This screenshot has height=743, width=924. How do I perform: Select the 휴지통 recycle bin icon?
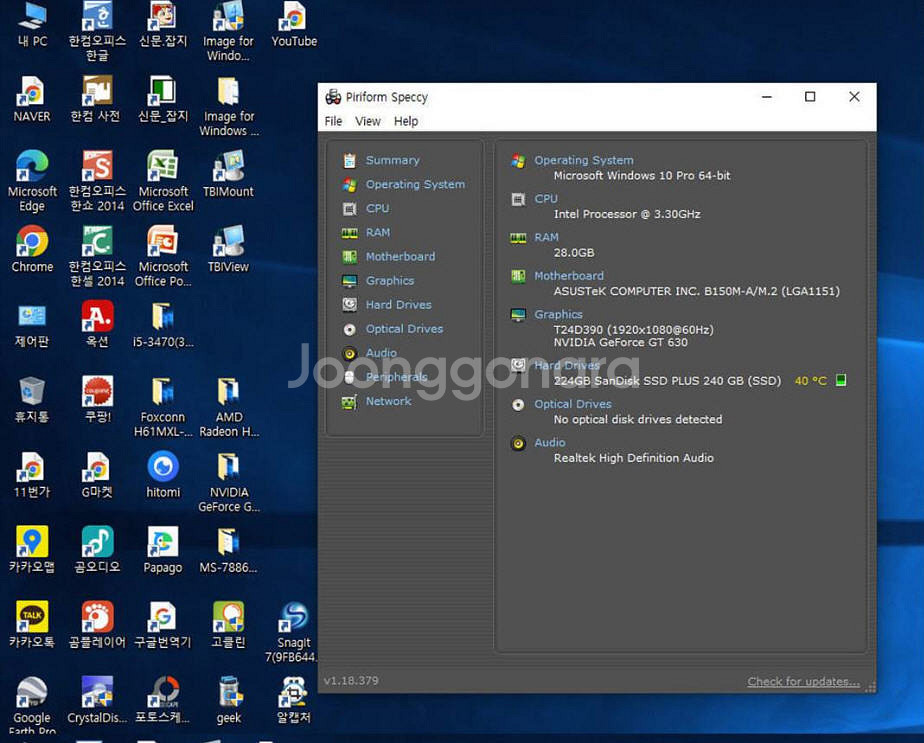point(32,399)
